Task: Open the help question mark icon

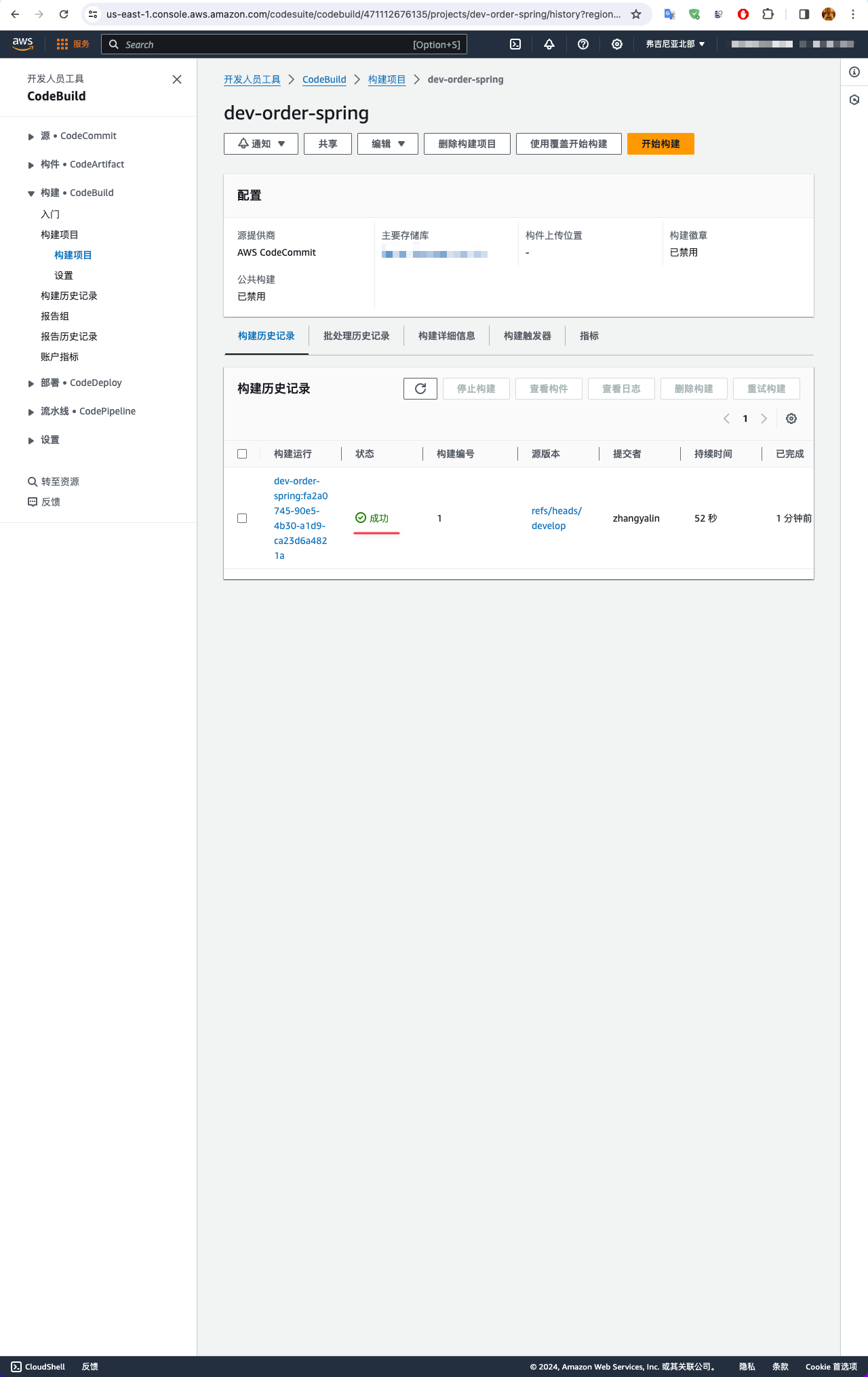Action: click(583, 44)
